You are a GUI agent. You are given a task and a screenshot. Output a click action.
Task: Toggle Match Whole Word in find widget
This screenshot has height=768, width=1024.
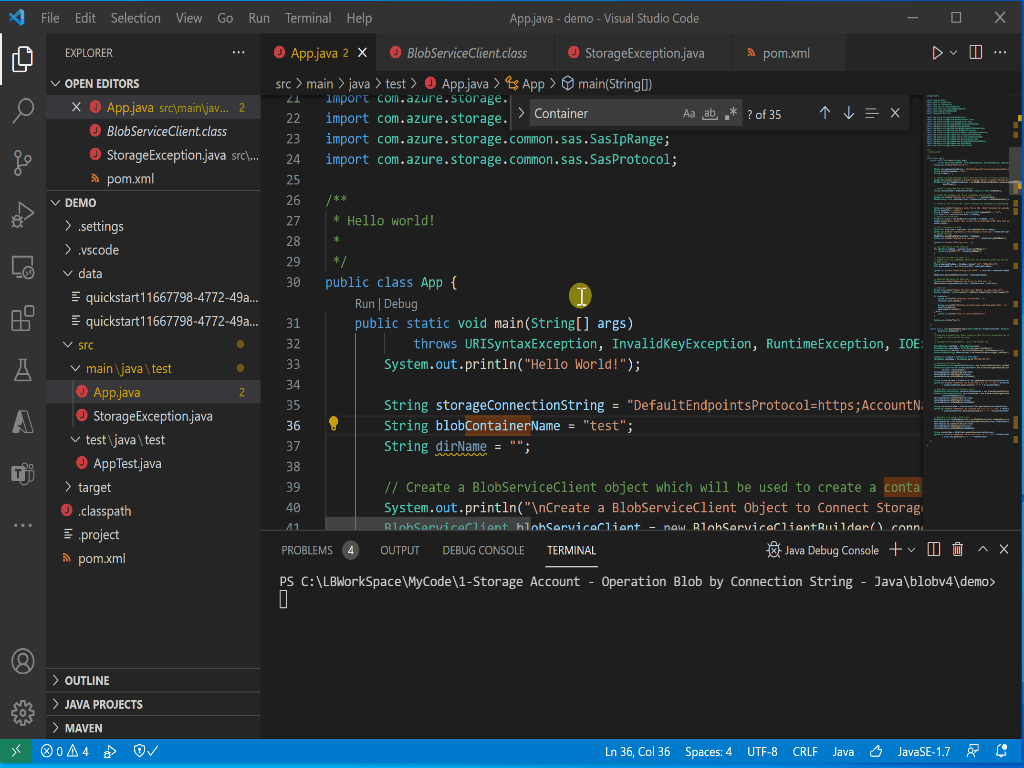(710, 114)
